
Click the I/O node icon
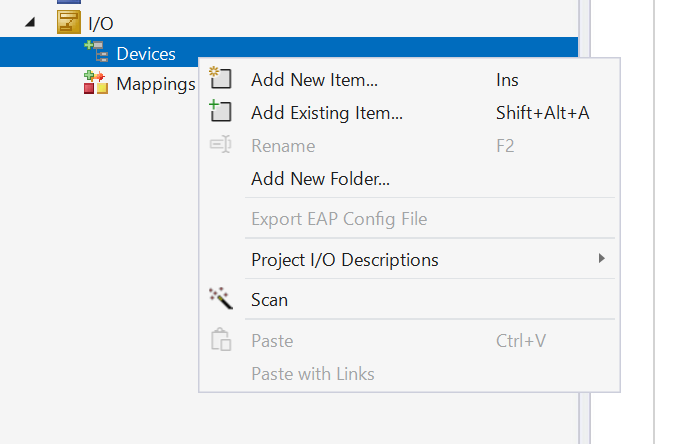click(x=68, y=23)
